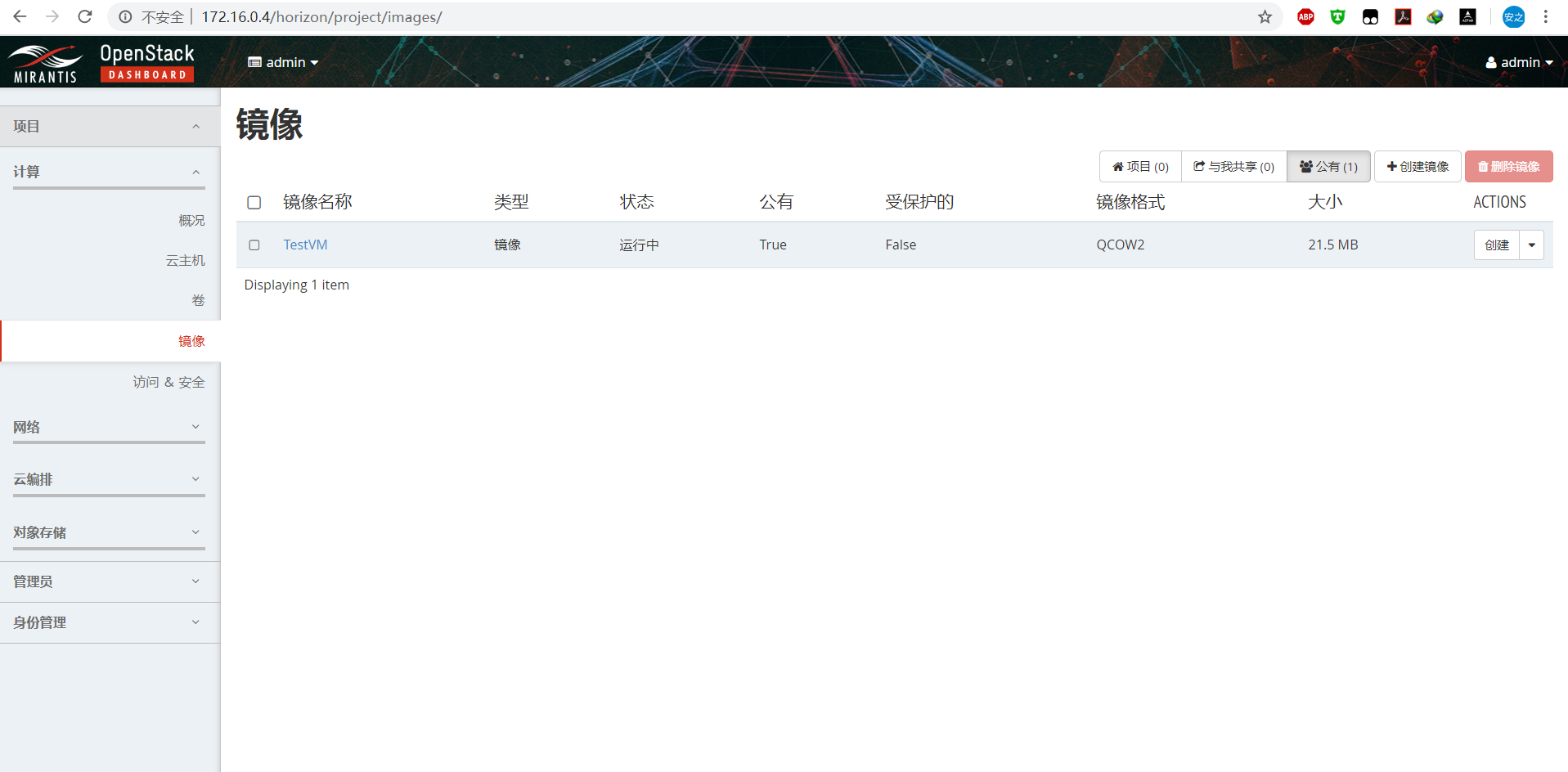This screenshot has height=772, width=1568.
Task: Expand the 创建 action dropdown arrow
Action: click(x=1530, y=245)
